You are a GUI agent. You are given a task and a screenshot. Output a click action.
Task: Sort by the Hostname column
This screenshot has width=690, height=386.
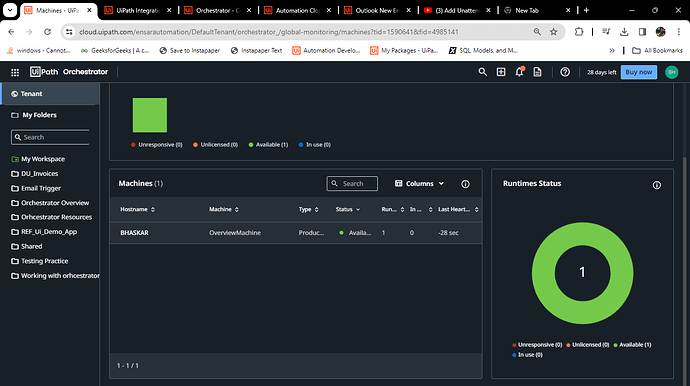[x=138, y=210]
